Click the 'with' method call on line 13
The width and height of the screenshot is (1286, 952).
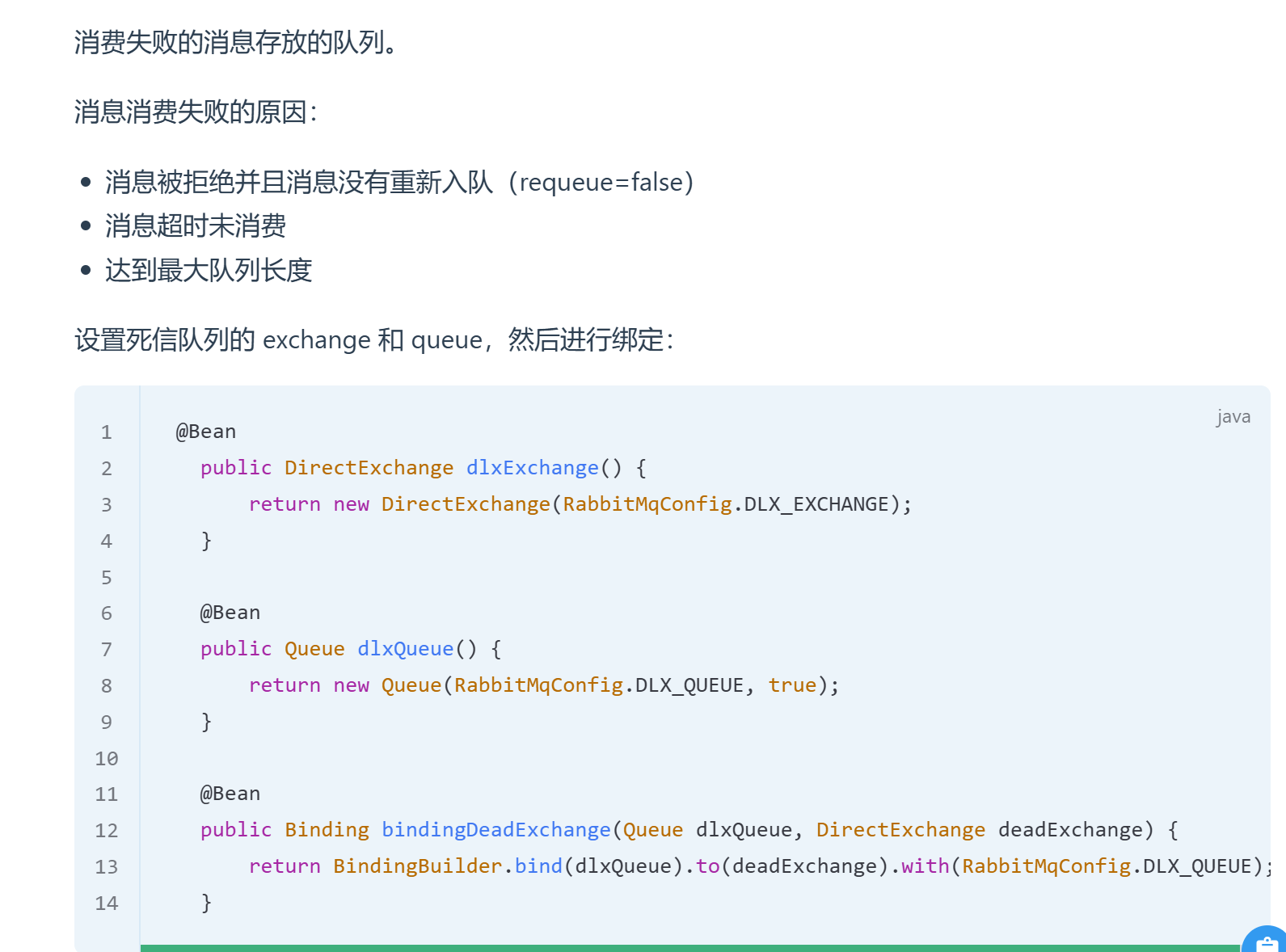coord(925,866)
